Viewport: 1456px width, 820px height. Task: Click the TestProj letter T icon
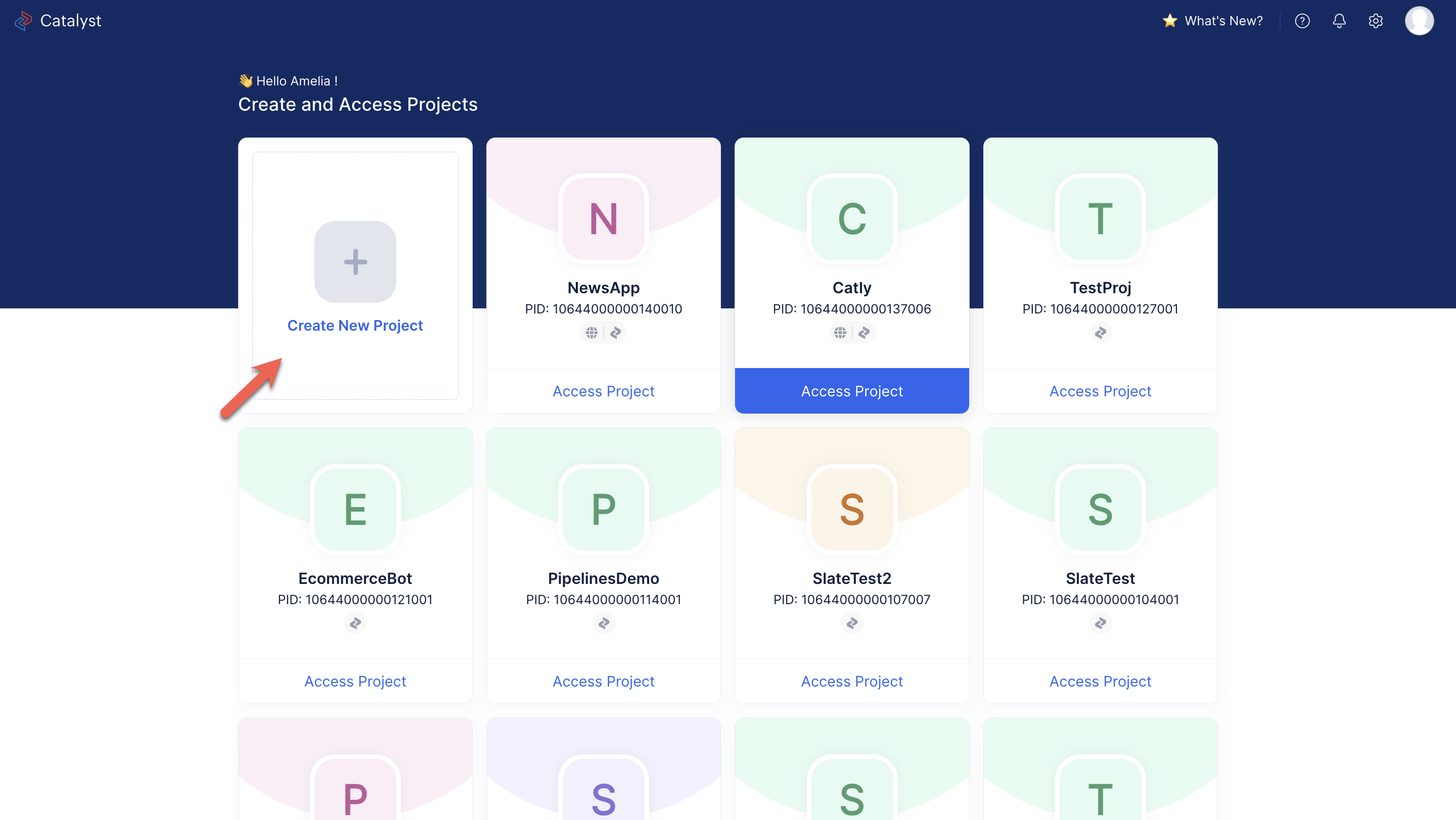click(x=1101, y=219)
